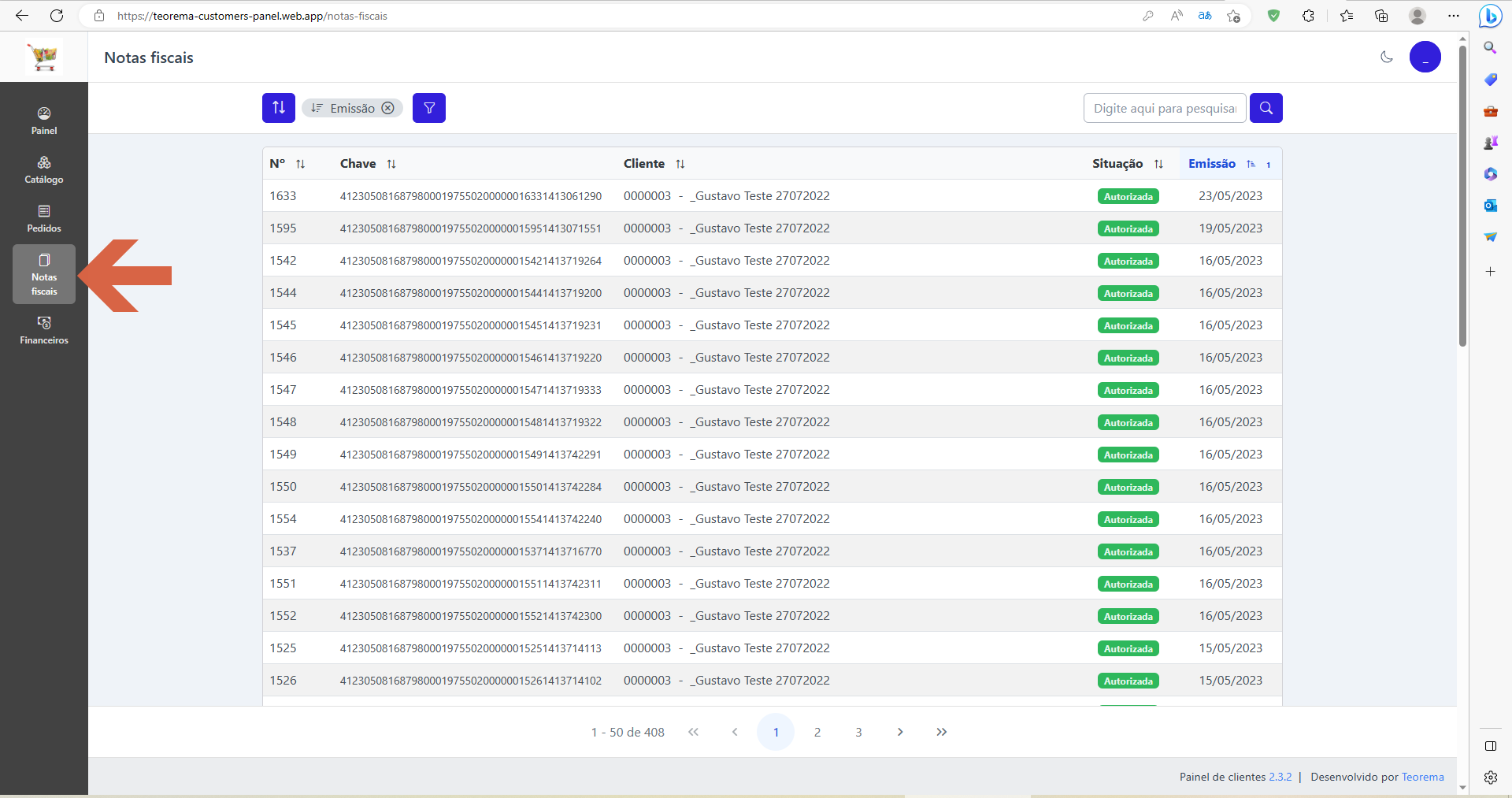Open the Bing chat sidebar button

tap(1490, 16)
